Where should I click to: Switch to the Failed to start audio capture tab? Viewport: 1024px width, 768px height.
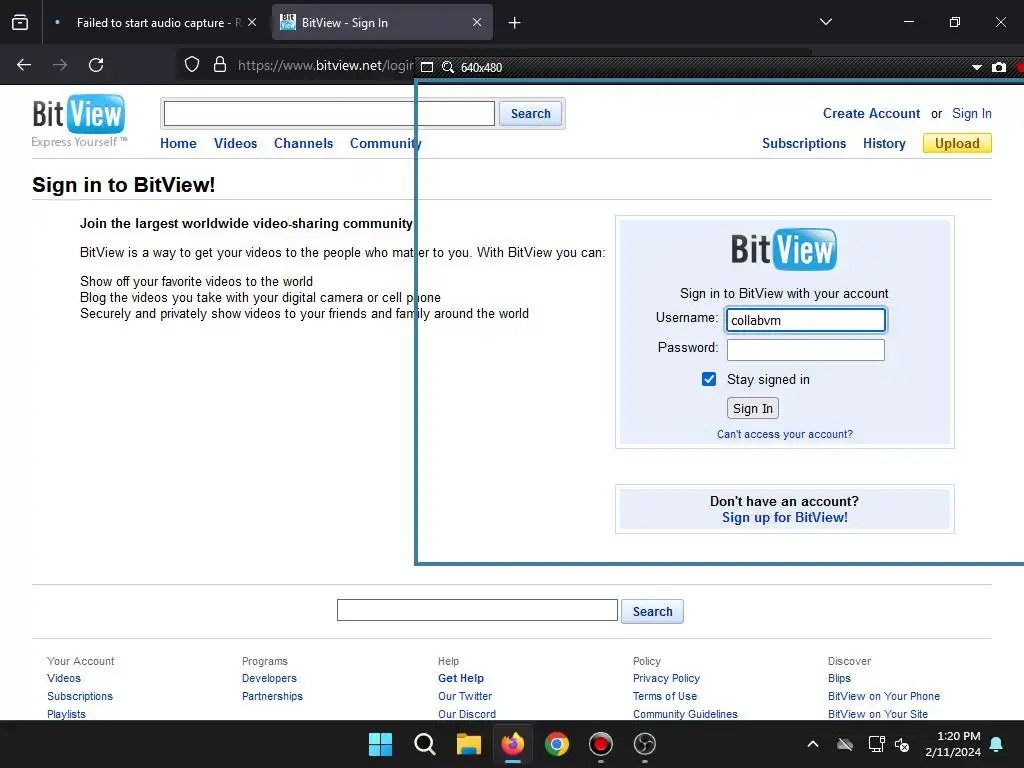point(154,22)
